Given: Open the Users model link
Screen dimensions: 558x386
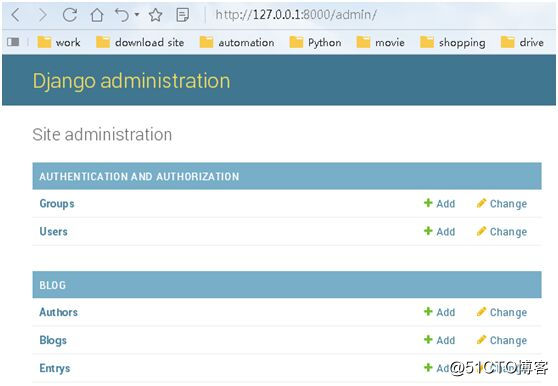Looking at the screenshot, I should click(x=53, y=232).
